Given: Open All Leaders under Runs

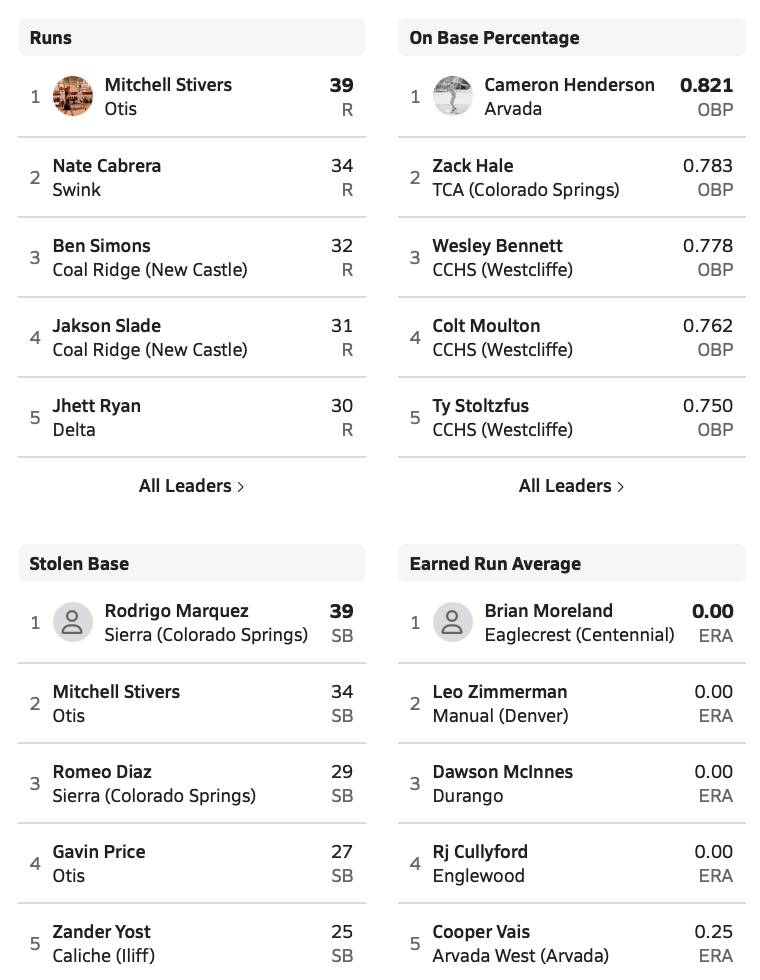Looking at the screenshot, I should [191, 486].
